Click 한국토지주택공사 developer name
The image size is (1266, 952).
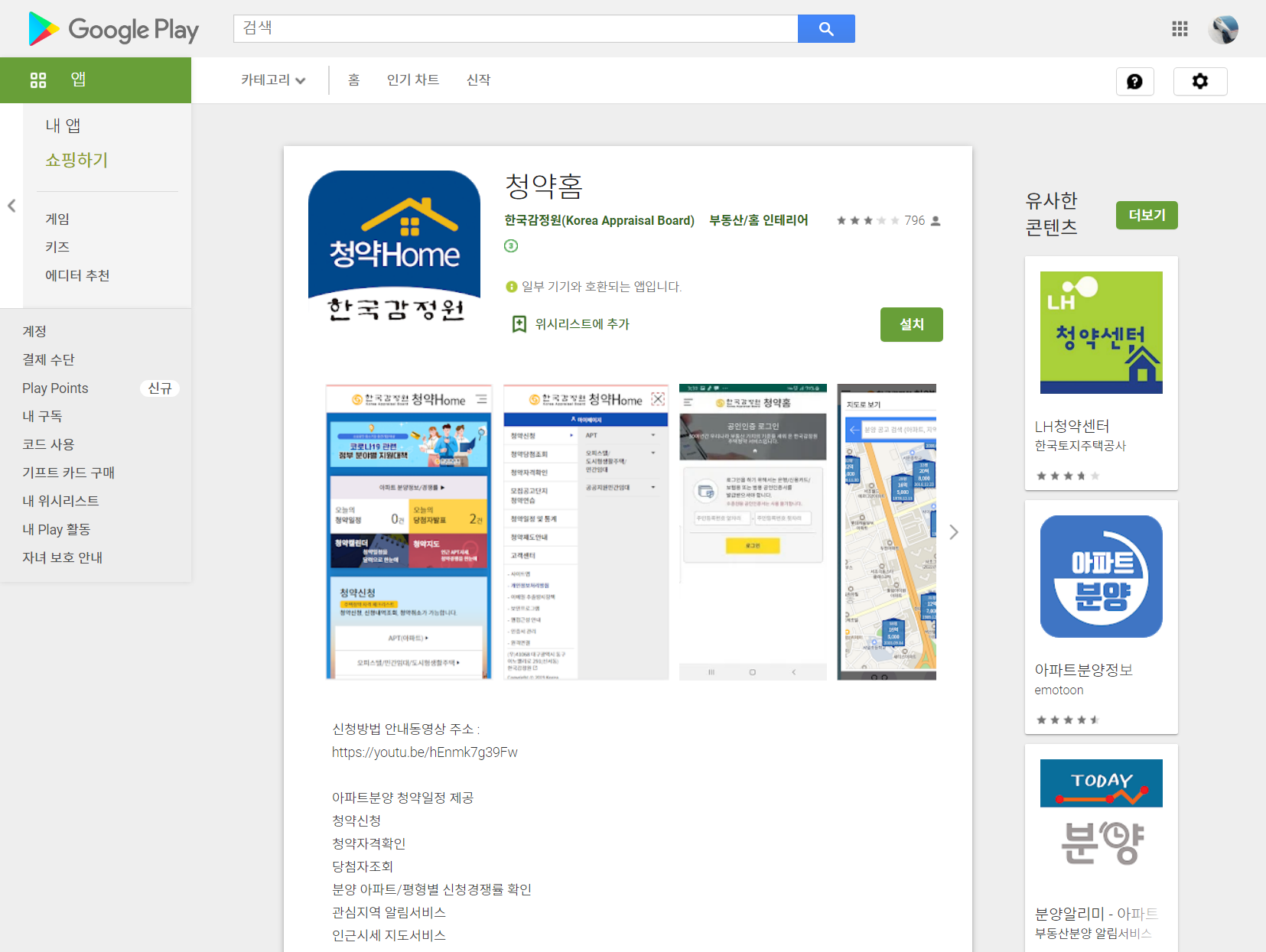(1080, 446)
